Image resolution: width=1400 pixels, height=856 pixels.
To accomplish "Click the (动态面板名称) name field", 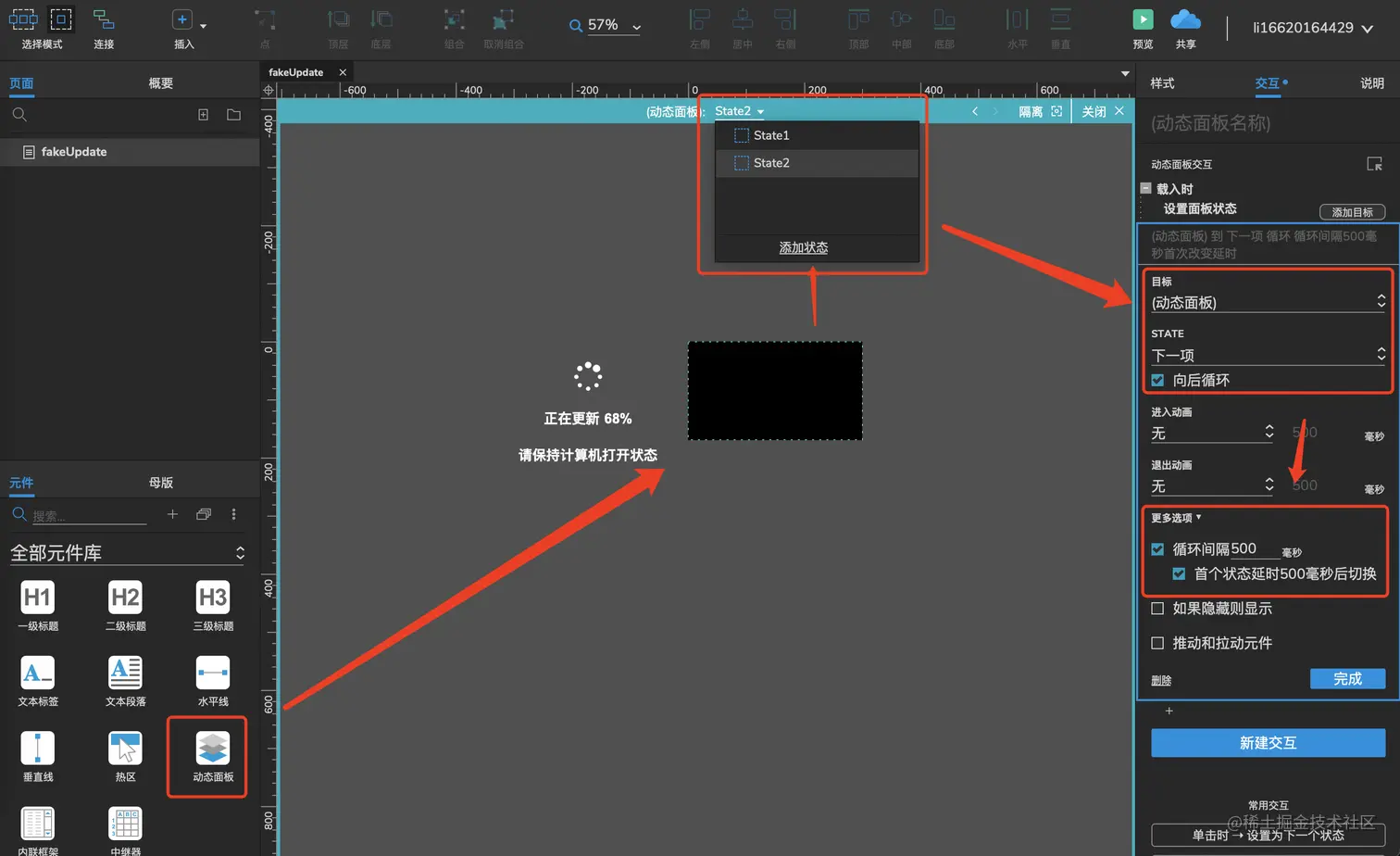I will [1268, 123].
